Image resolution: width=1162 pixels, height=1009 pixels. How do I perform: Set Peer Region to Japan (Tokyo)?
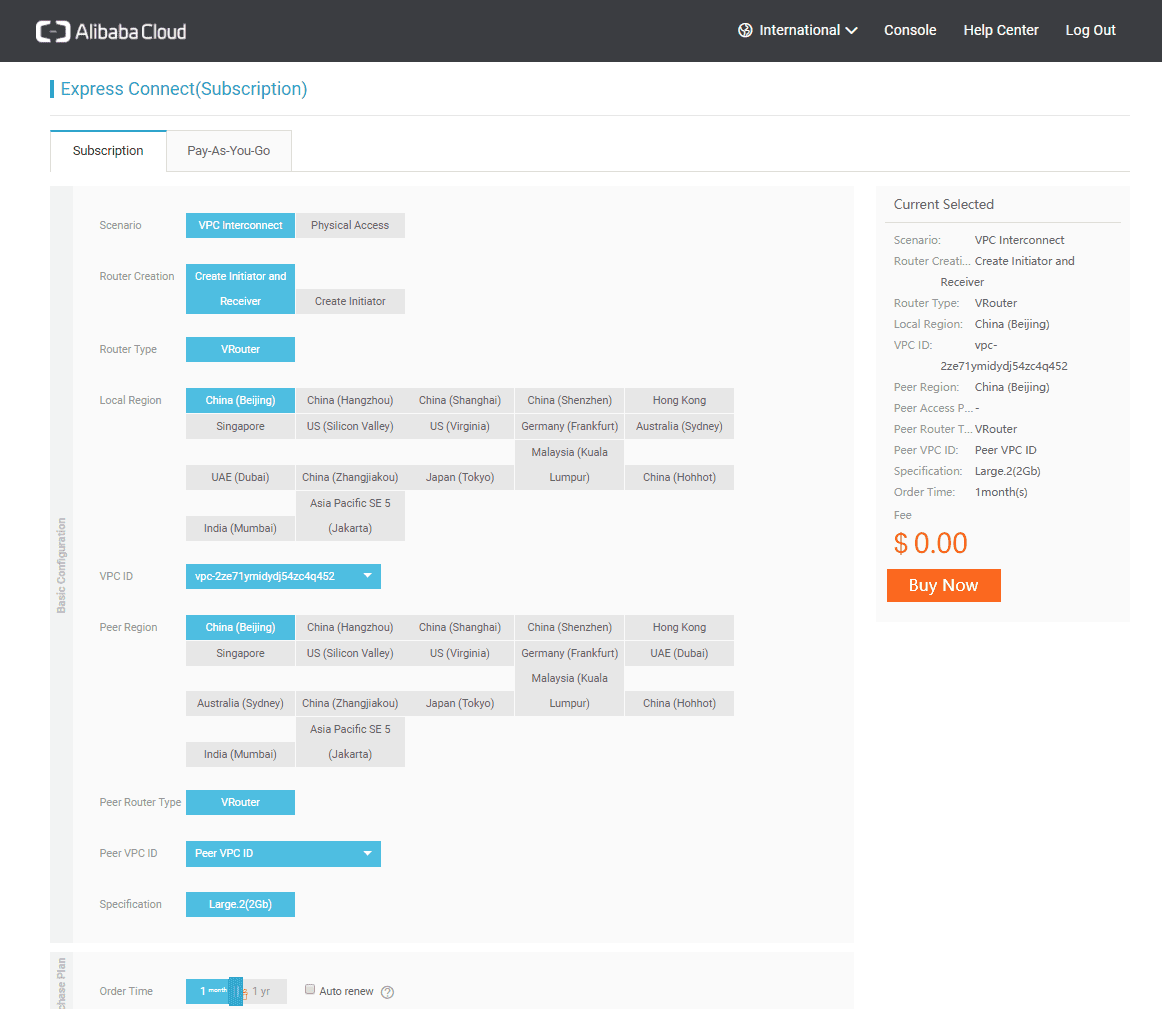(x=459, y=704)
